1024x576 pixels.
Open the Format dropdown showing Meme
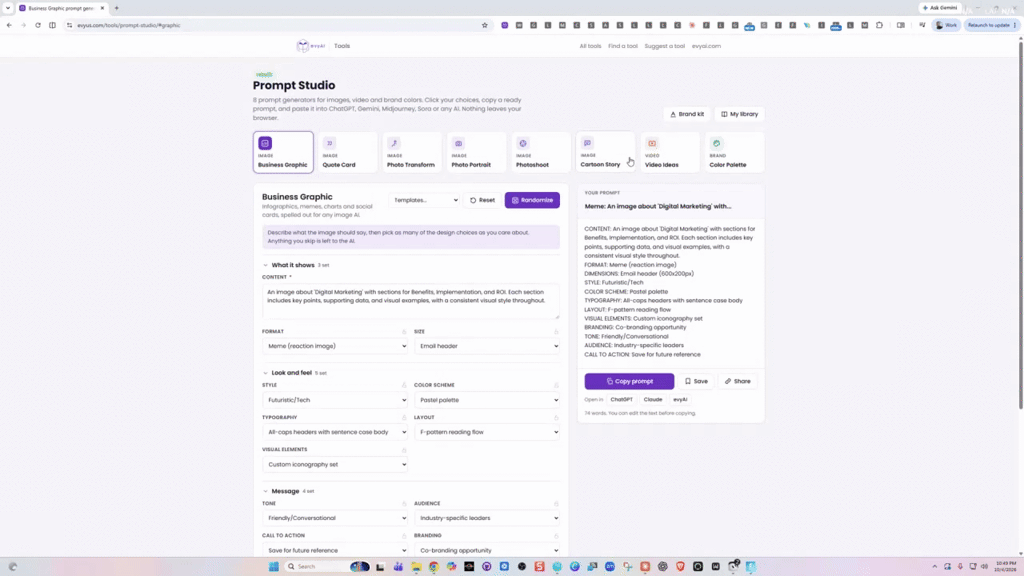coord(335,346)
